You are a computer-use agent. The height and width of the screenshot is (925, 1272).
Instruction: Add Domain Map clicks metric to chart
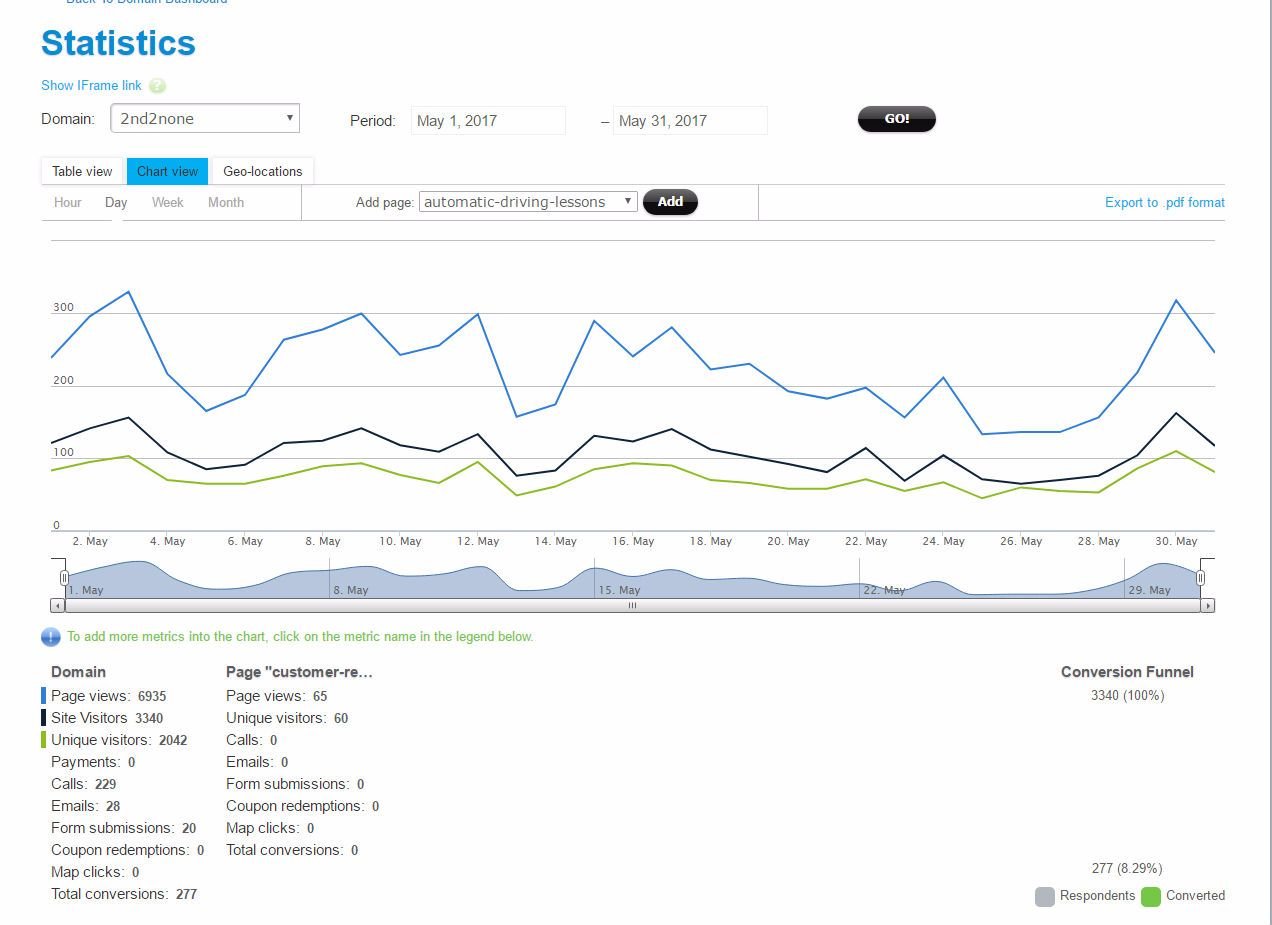pyautogui.click(x=95, y=872)
